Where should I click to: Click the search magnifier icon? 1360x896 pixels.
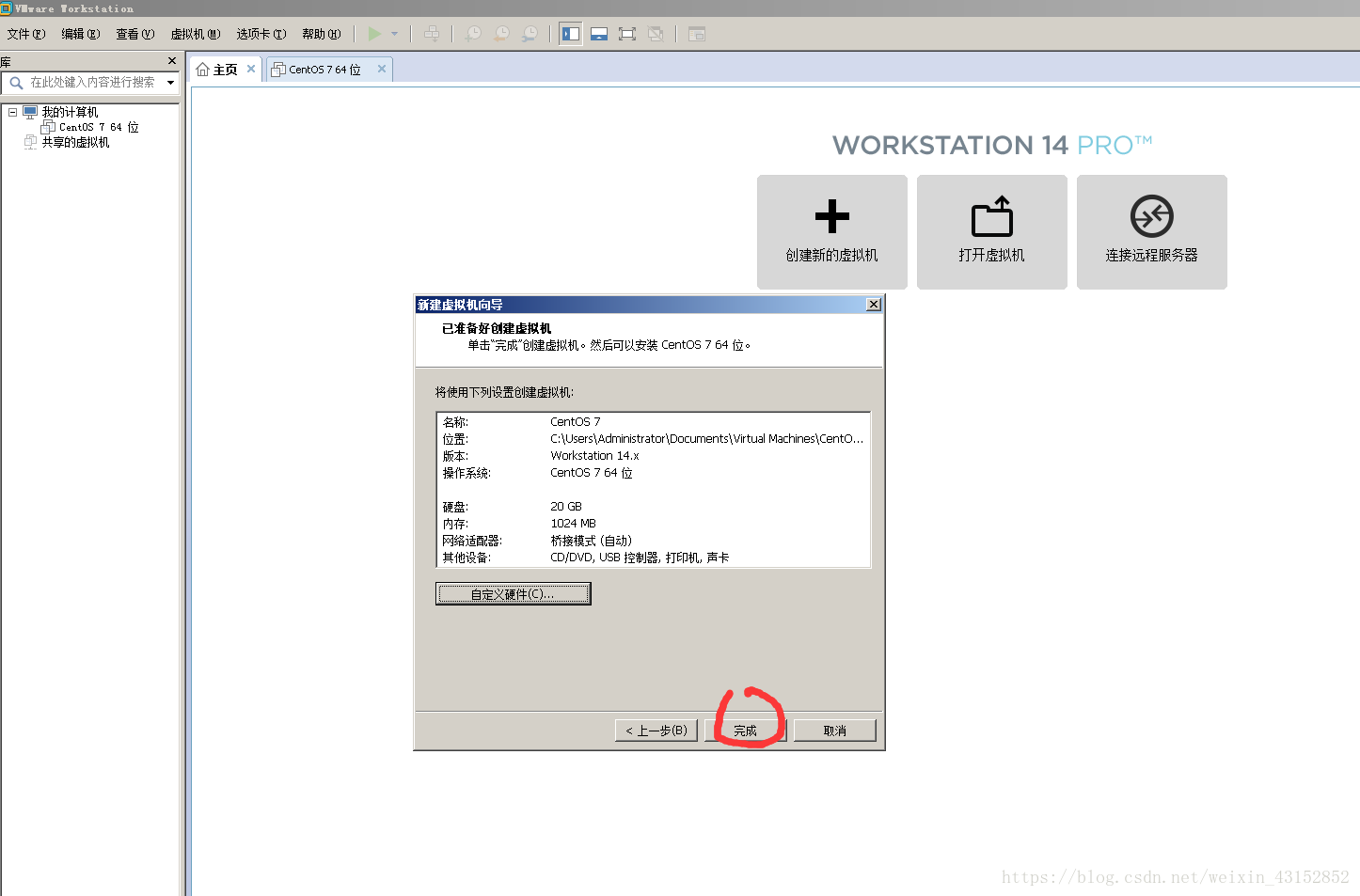16,83
